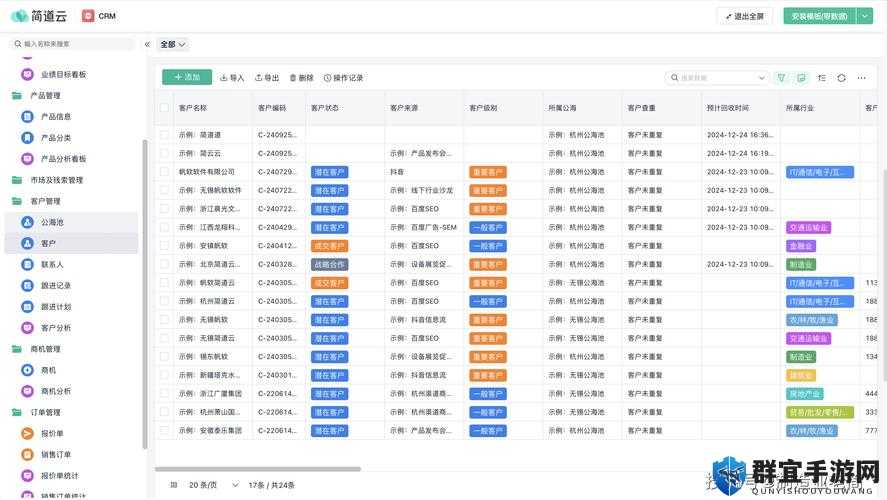
Task: Open 客户分析 dashboard icon
Action: pyautogui.click(x=27, y=327)
